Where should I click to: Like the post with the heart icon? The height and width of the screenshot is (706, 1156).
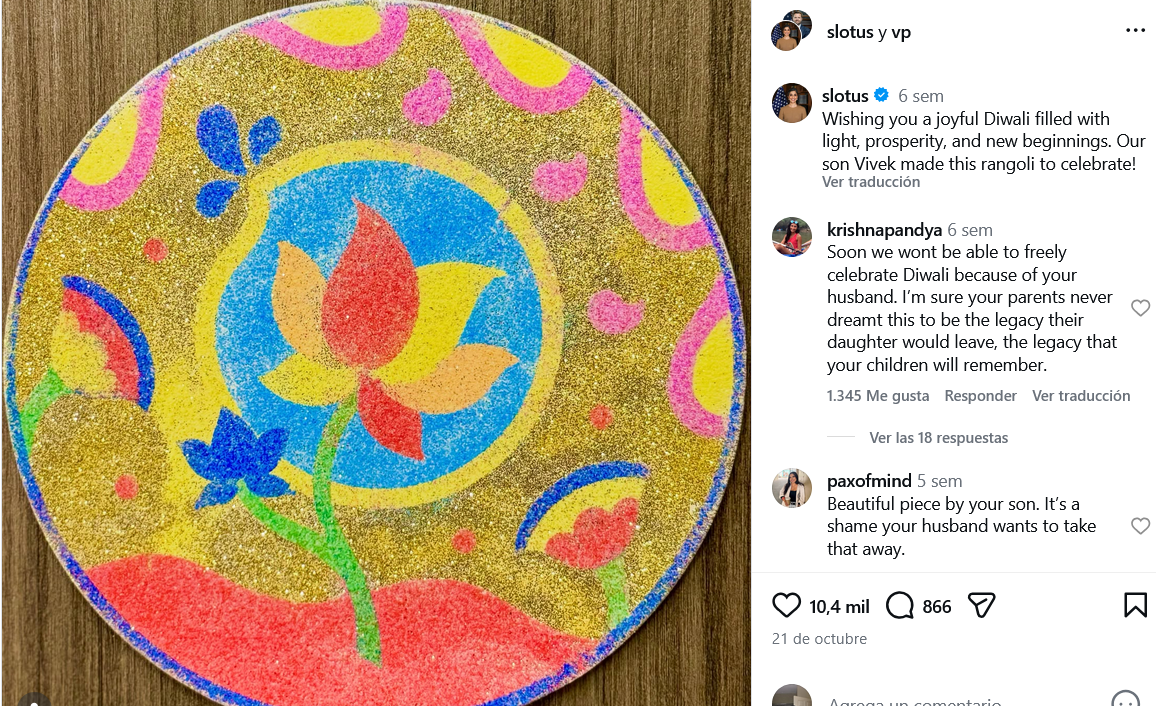pyautogui.click(x=786, y=605)
